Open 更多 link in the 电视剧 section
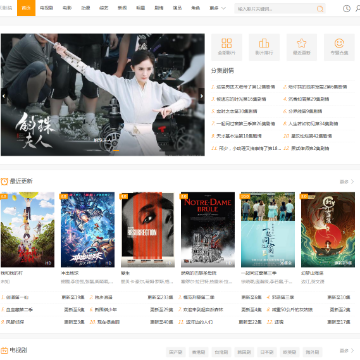 pos(347,351)
